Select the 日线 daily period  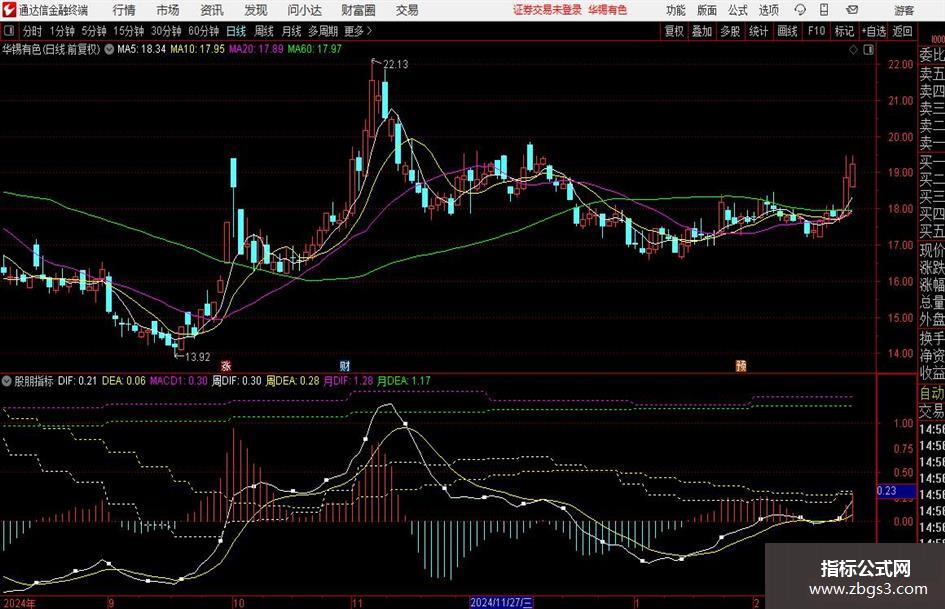tap(236, 31)
